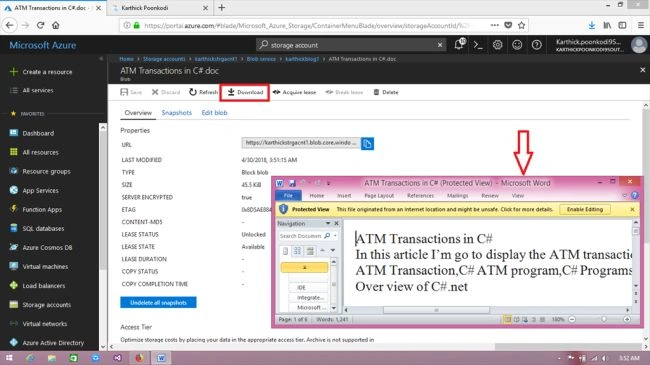Screen dimensions: 650x365
Task: Click Save icon in Word quick access toolbar
Action: [x=292, y=183]
